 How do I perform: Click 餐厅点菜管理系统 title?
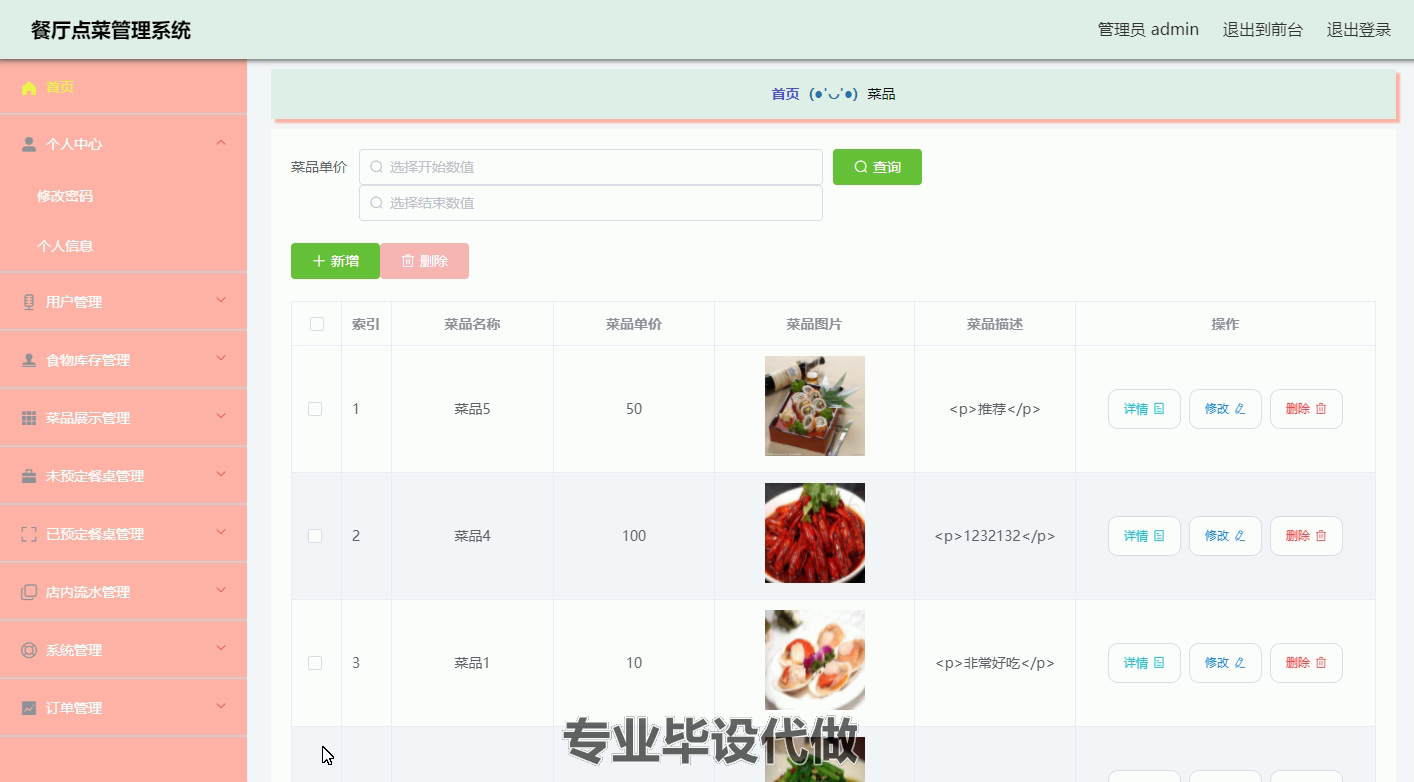(111, 30)
